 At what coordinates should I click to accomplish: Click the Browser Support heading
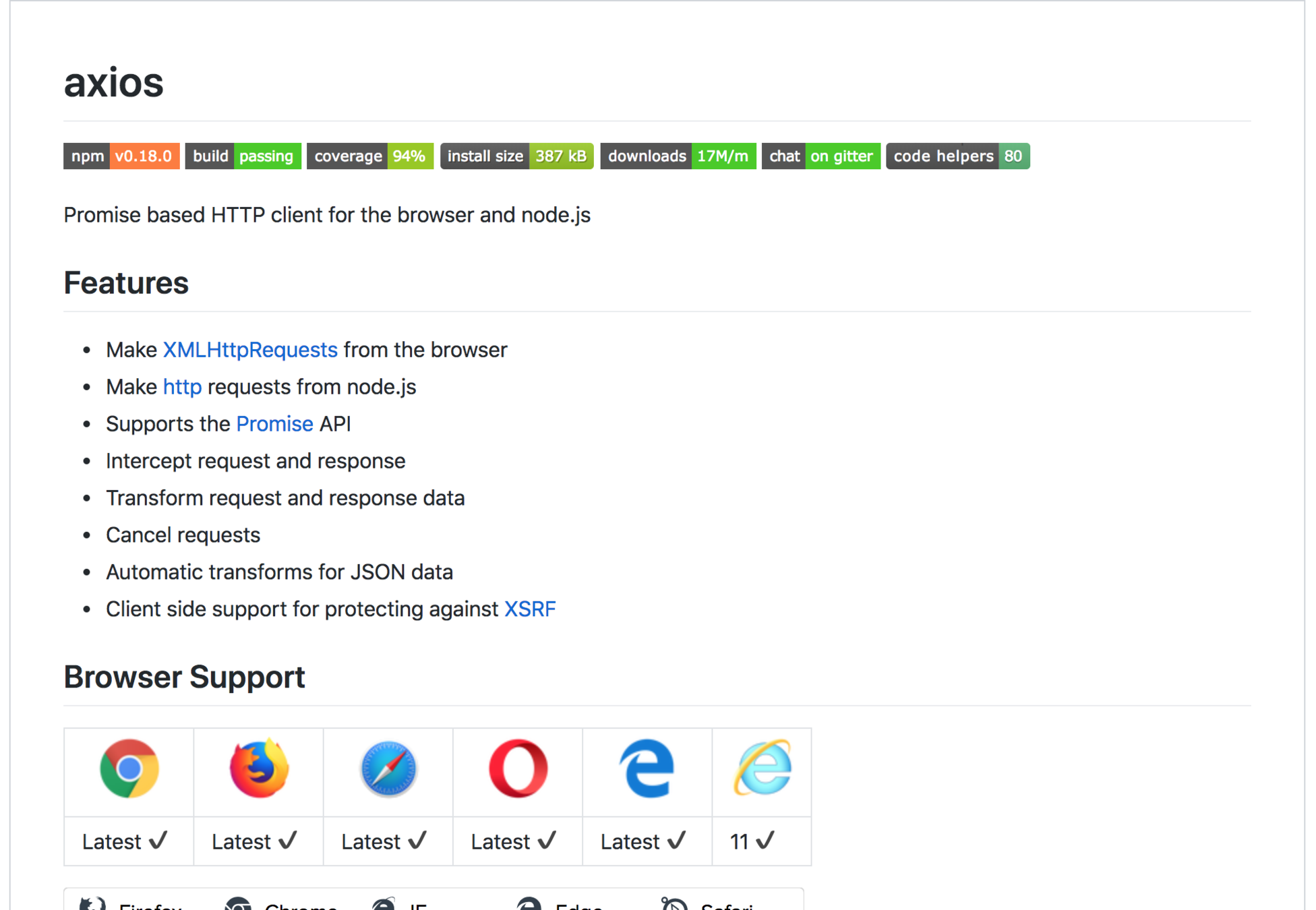[184, 677]
